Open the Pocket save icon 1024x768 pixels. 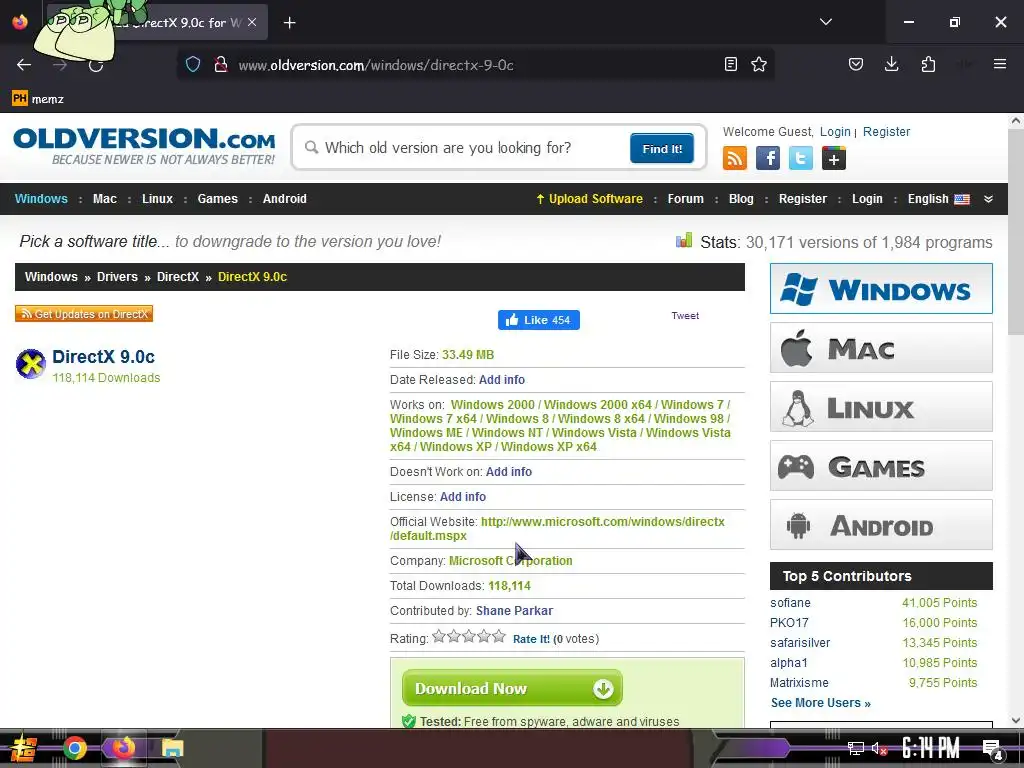(856, 64)
